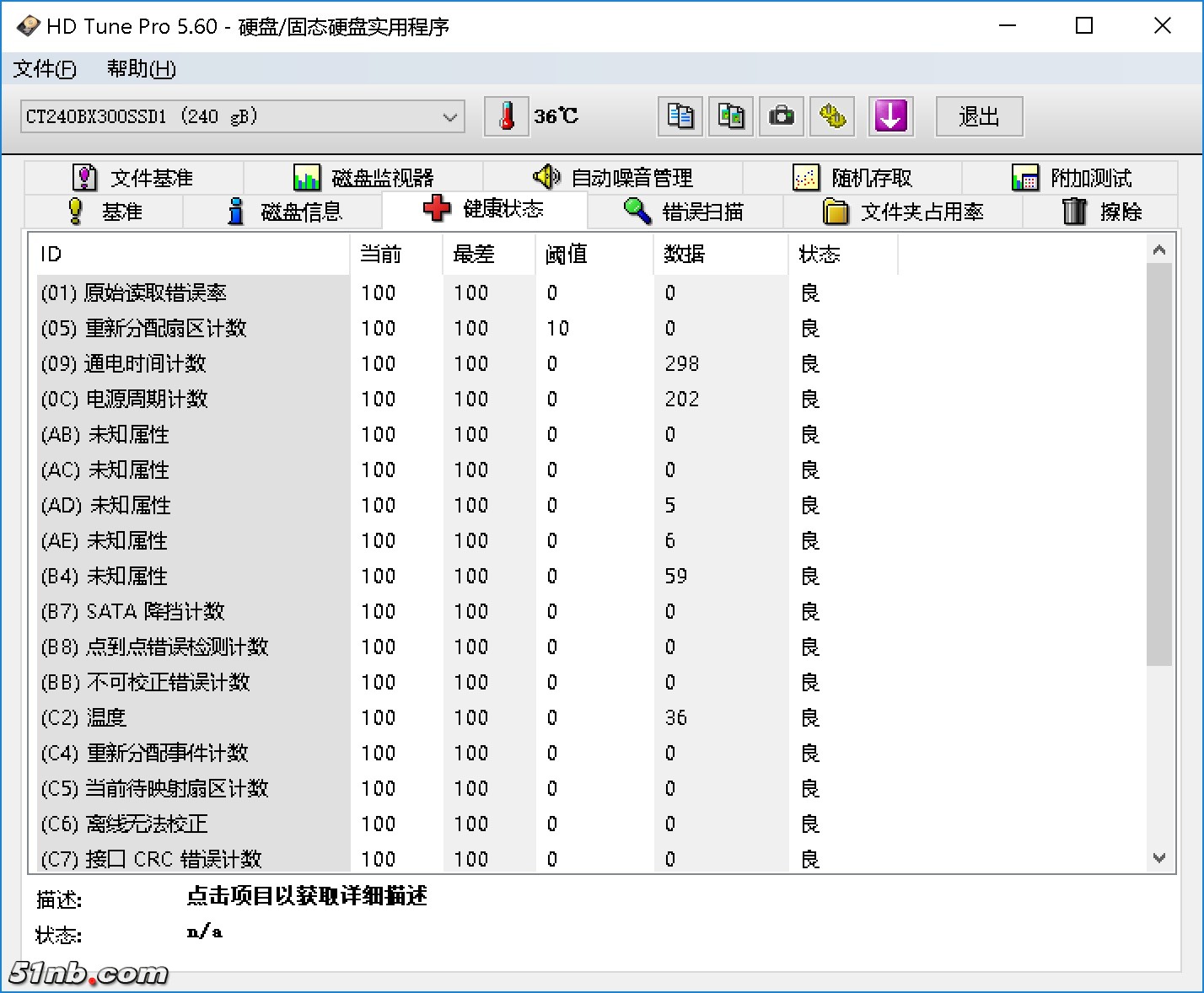Screen dimensions: 1204x993
Task: Expand the CT240BX300SSD1 drive dropdown
Action: [x=450, y=117]
